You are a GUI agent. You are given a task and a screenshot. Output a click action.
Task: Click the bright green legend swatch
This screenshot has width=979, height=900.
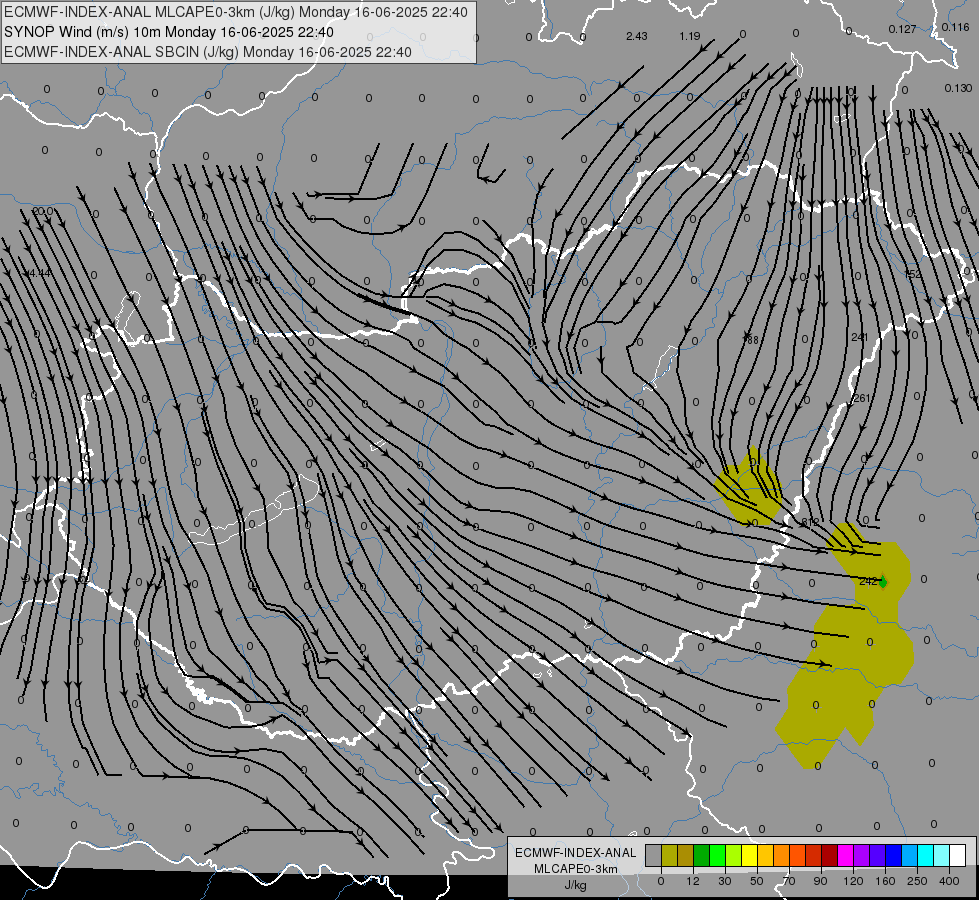717,855
